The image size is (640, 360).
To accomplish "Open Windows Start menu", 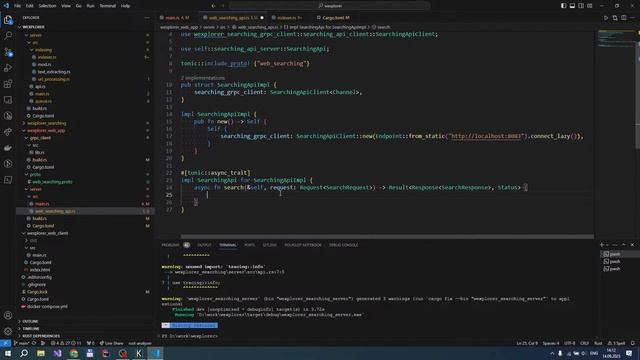I will coord(8,353).
